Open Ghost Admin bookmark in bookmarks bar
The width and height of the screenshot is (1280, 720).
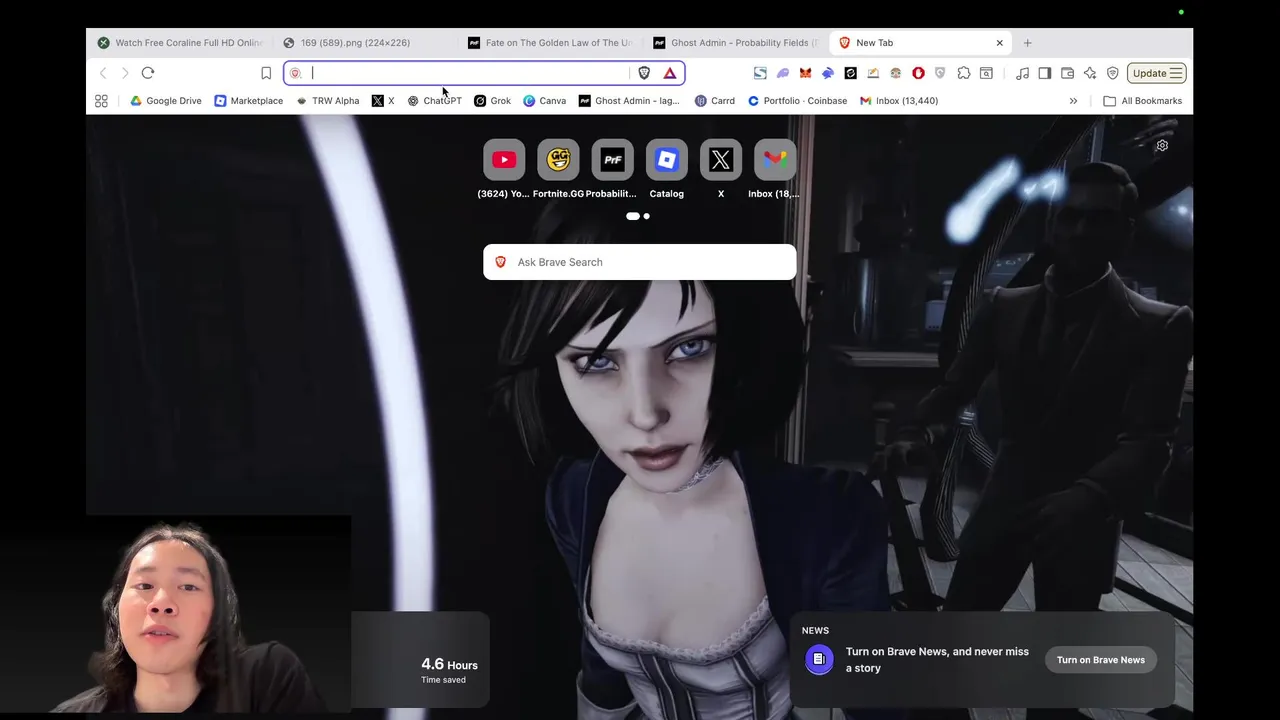(x=629, y=101)
